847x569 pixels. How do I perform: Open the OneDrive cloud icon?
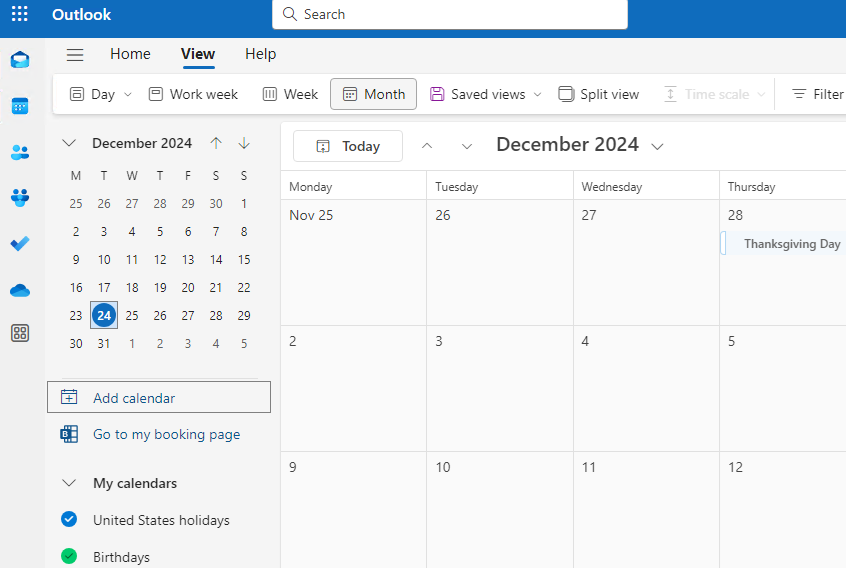tap(20, 290)
